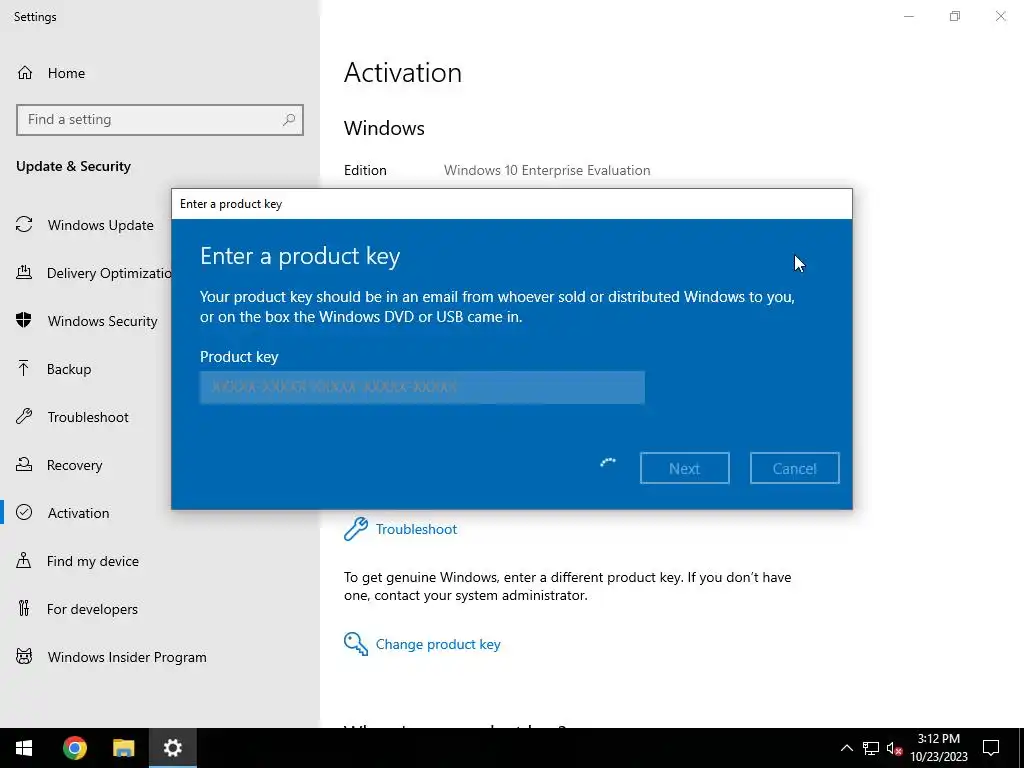This screenshot has width=1024, height=768.
Task: Click the wrench icon beside Troubleshoot link
Action: pyautogui.click(x=356, y=529)
